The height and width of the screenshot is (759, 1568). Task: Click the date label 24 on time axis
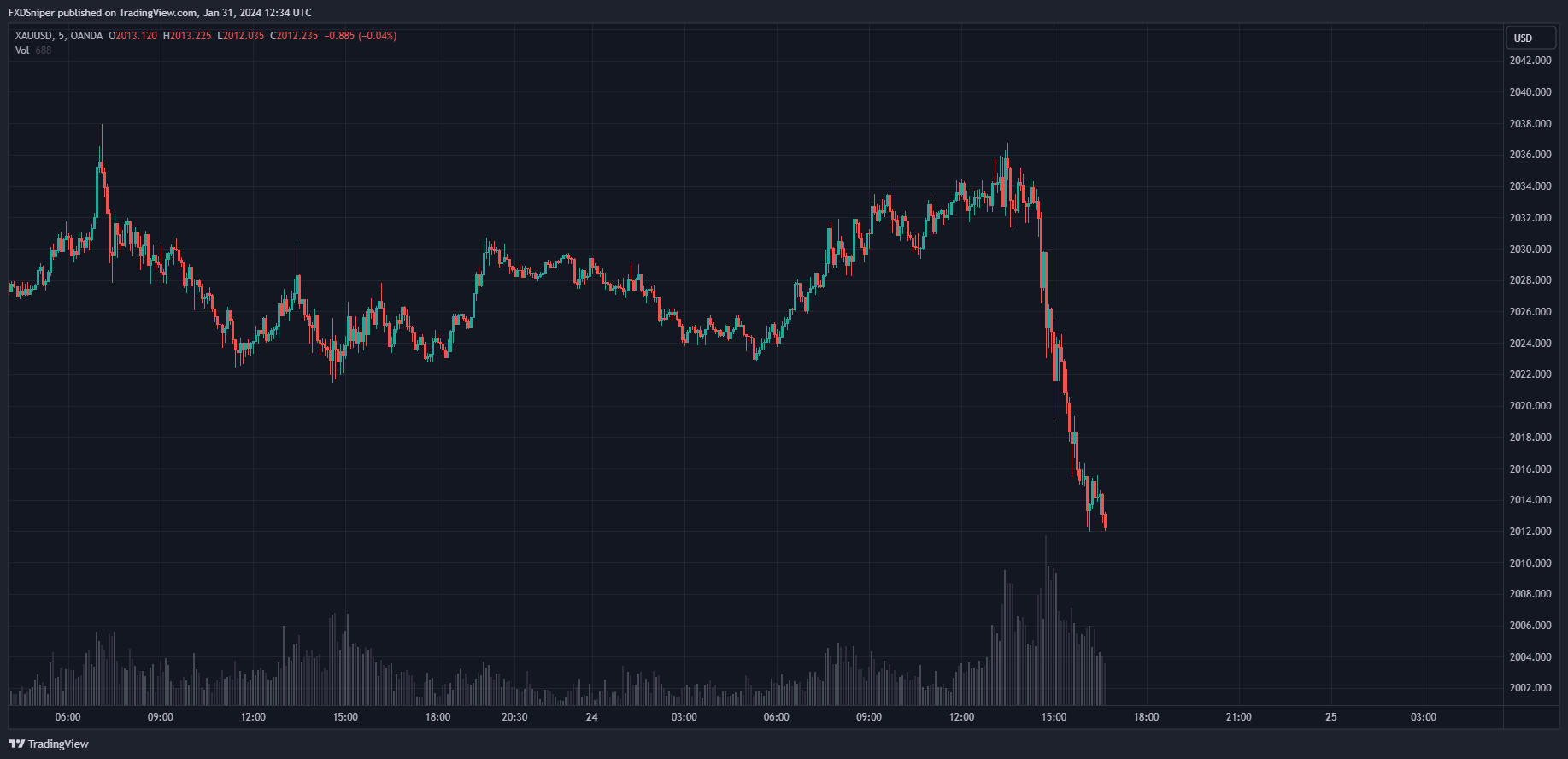click(x=592, y=717)
